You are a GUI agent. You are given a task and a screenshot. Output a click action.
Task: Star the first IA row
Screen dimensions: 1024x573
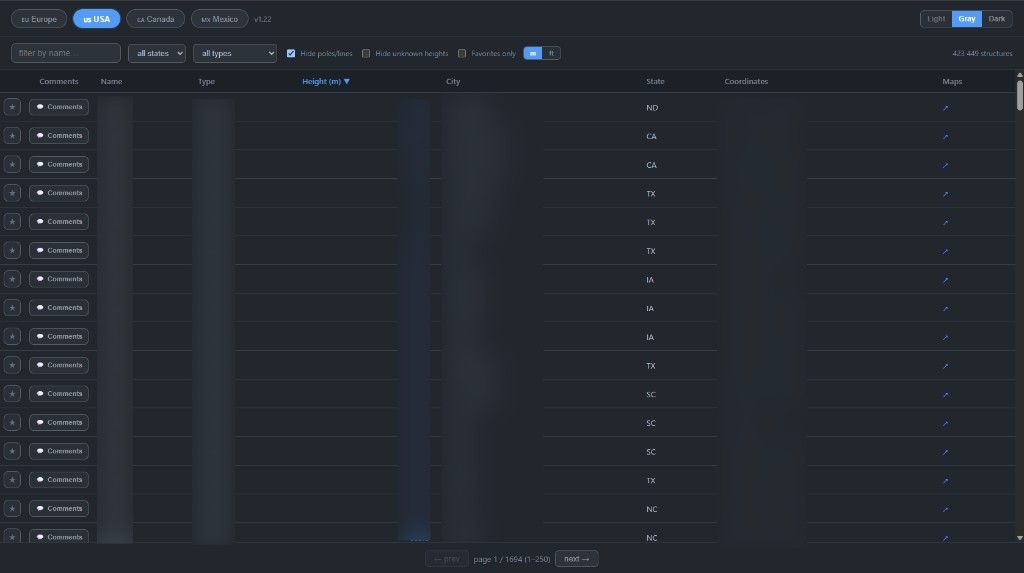tap(12, 279)
